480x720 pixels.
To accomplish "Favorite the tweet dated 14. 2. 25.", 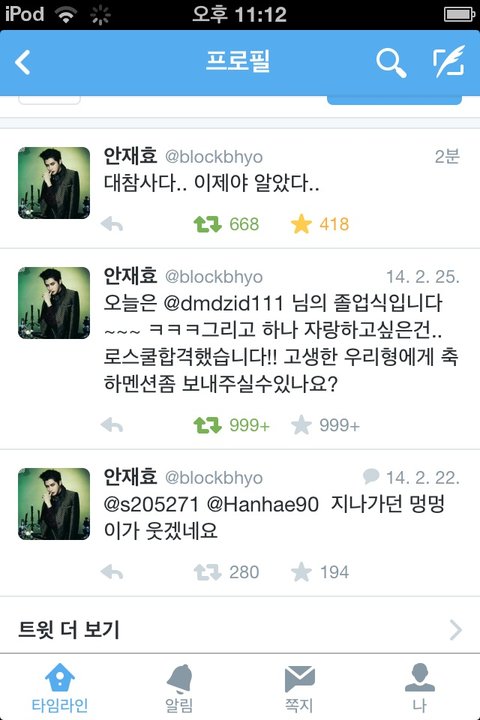I will coord(301,425).
